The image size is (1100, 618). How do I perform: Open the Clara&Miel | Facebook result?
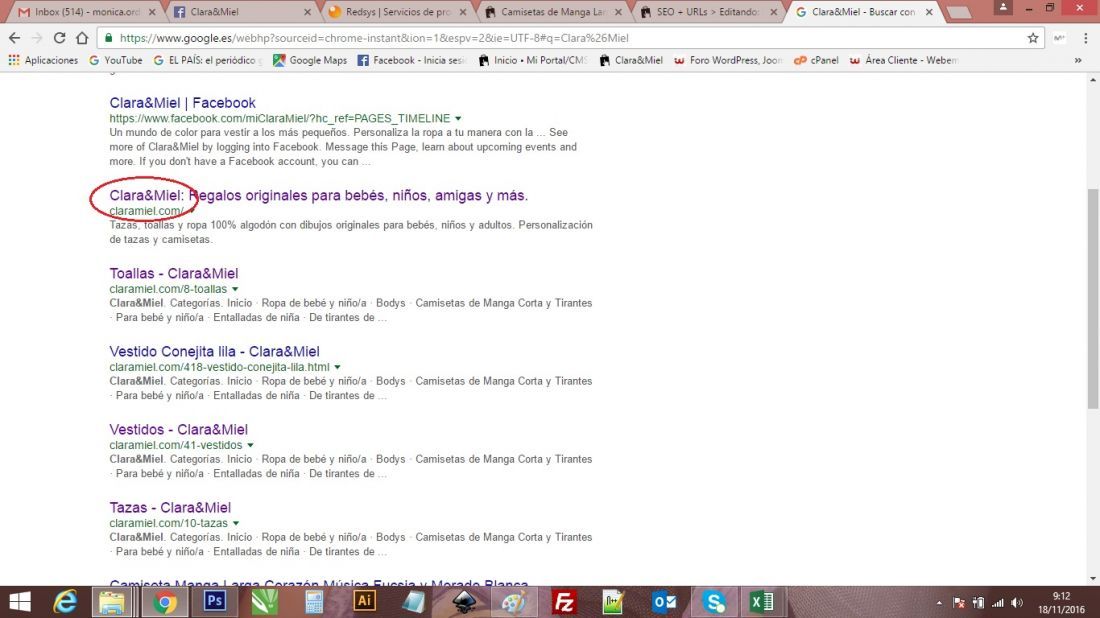click(x=182, y=102)
